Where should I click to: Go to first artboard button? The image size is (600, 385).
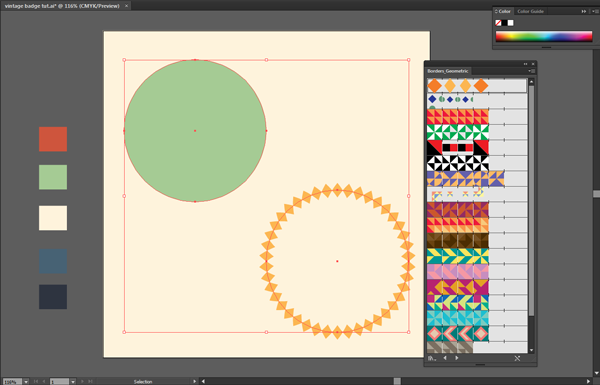tap(36, 382)
